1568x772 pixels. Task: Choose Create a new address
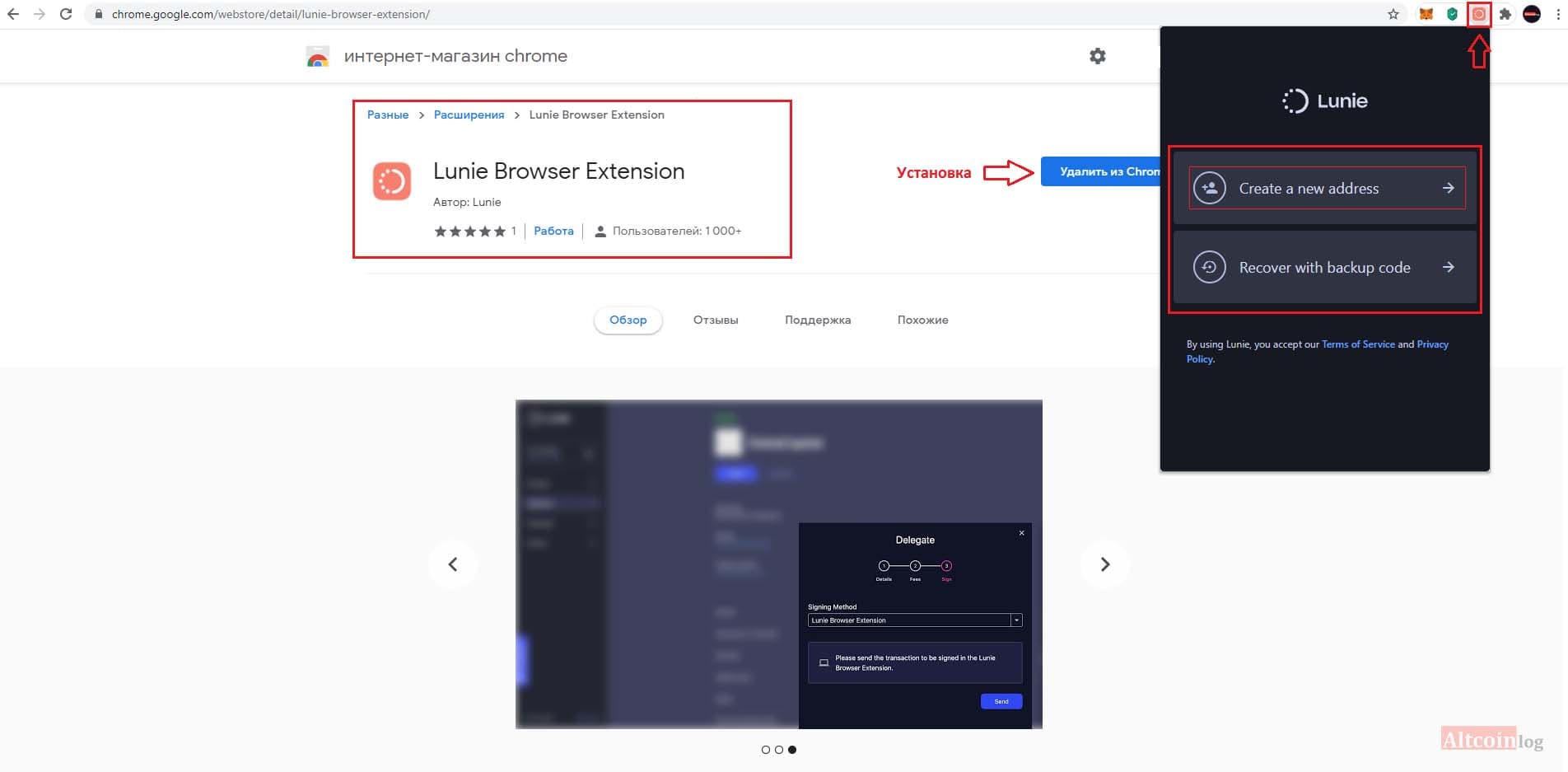1326,188
